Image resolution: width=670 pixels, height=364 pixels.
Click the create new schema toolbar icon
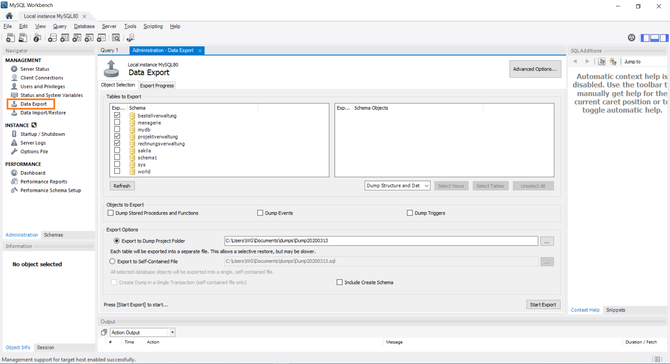[x=52, y=38]
